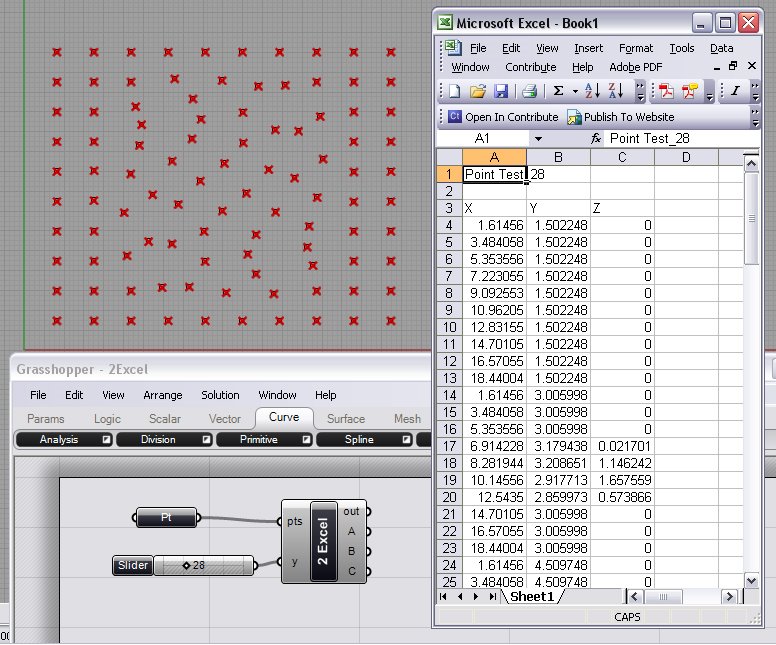This screenshot has height=645, width=776.
Task: Minimize the Excel workbook inner window
Action: click(717, 67)
